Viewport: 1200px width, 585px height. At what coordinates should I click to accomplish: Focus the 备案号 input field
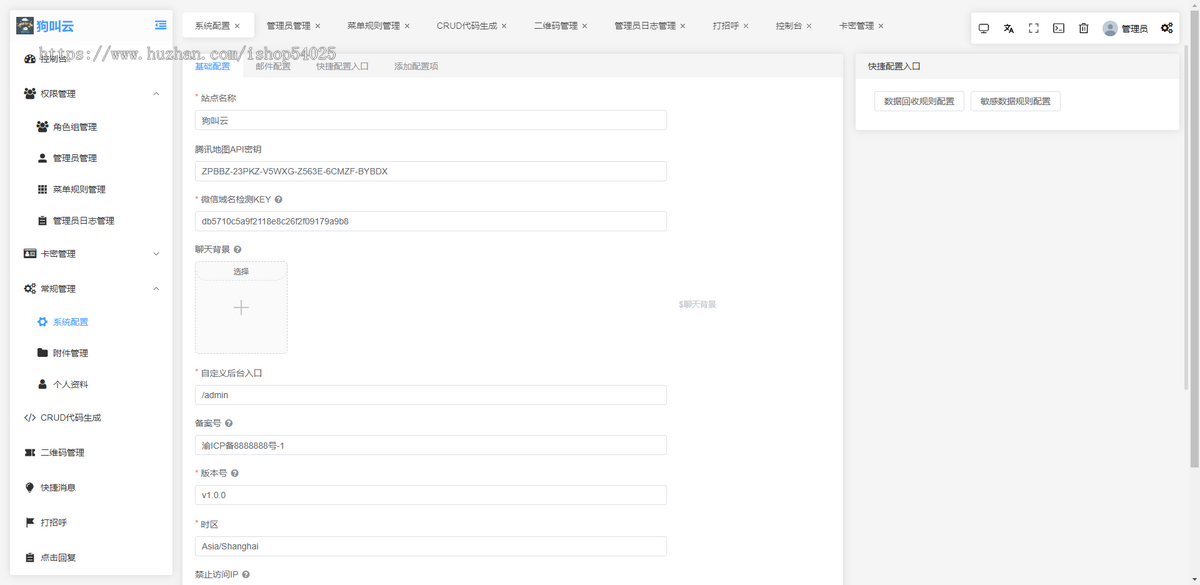click(431, 445)
